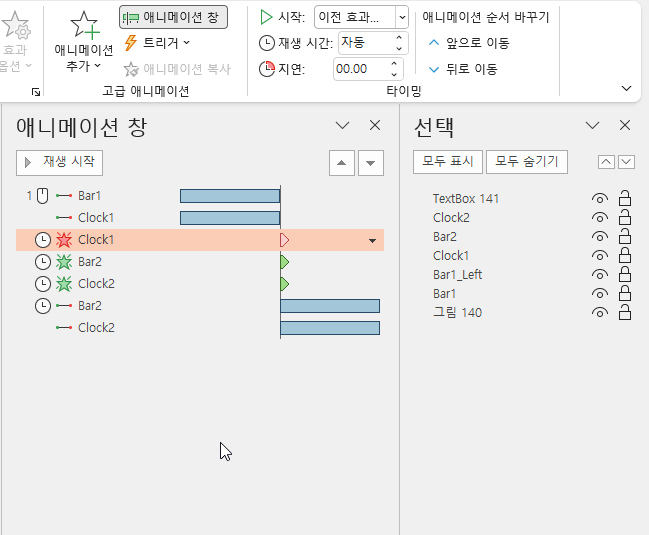Click the Clock2 motion path timeline bar
The height and width of the screenshot is (535, 649).
pos(330,328)
